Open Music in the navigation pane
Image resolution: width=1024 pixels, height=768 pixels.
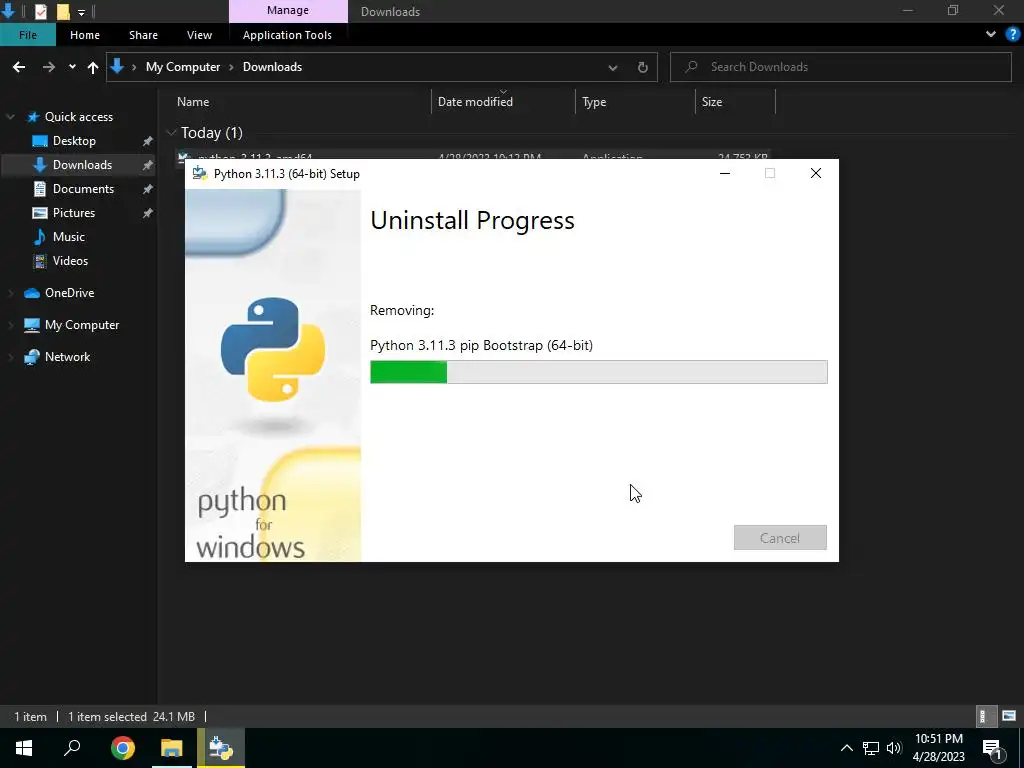[x=69, y=237]
